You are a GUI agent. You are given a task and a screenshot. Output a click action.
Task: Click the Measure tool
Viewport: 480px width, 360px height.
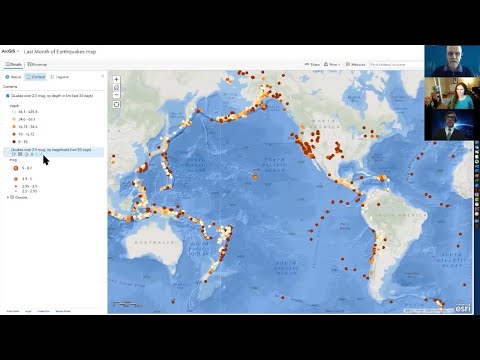tap(355, 64)
